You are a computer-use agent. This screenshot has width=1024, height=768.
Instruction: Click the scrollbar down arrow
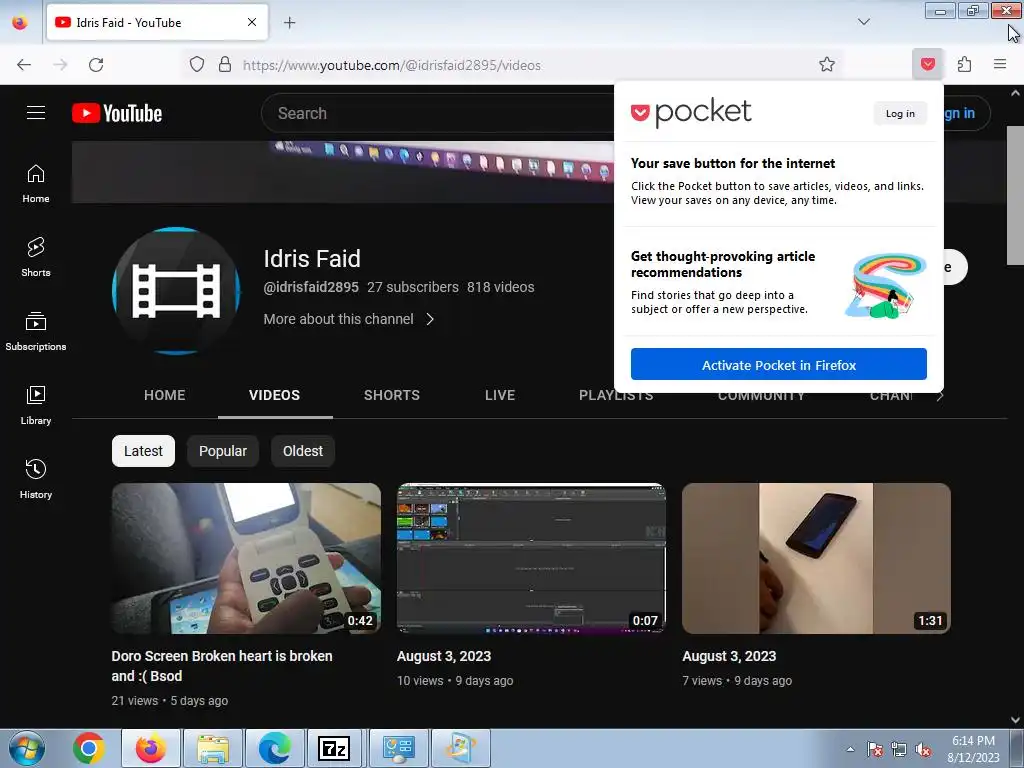[x=1015, y=720]
